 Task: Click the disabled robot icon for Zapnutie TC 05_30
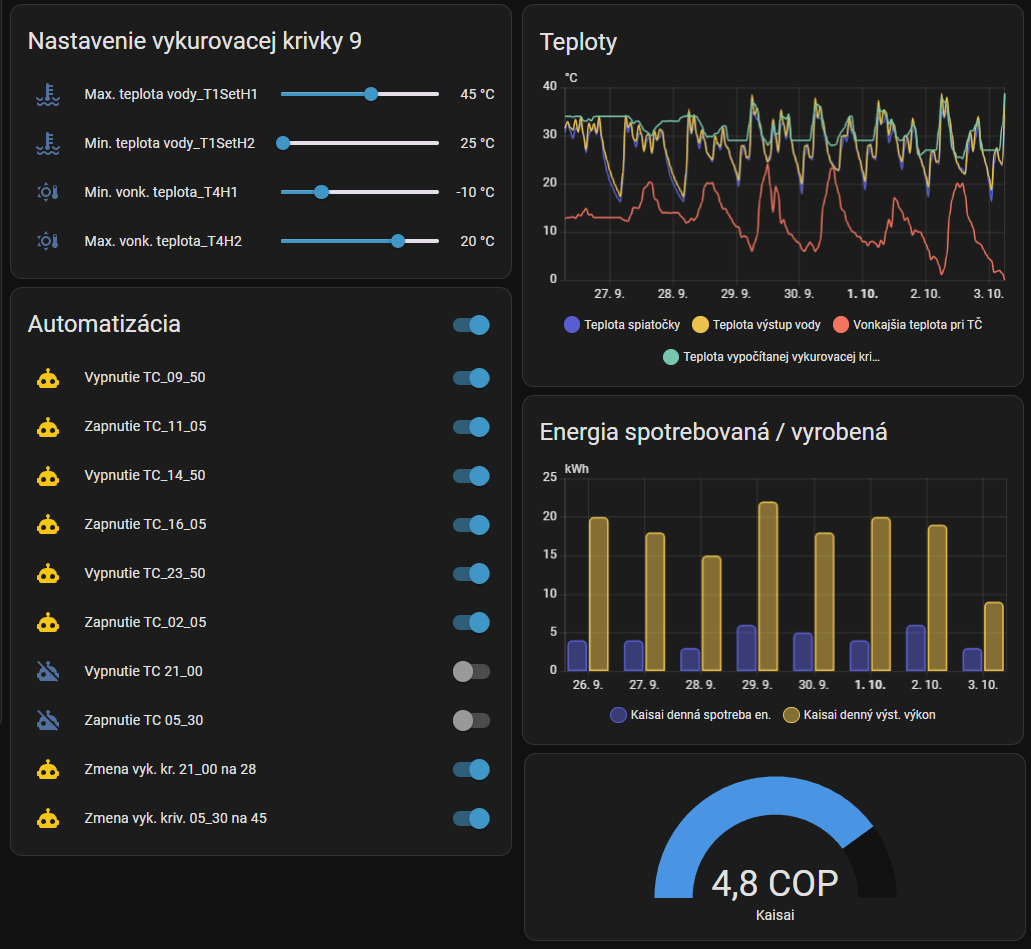coord(47,721)
